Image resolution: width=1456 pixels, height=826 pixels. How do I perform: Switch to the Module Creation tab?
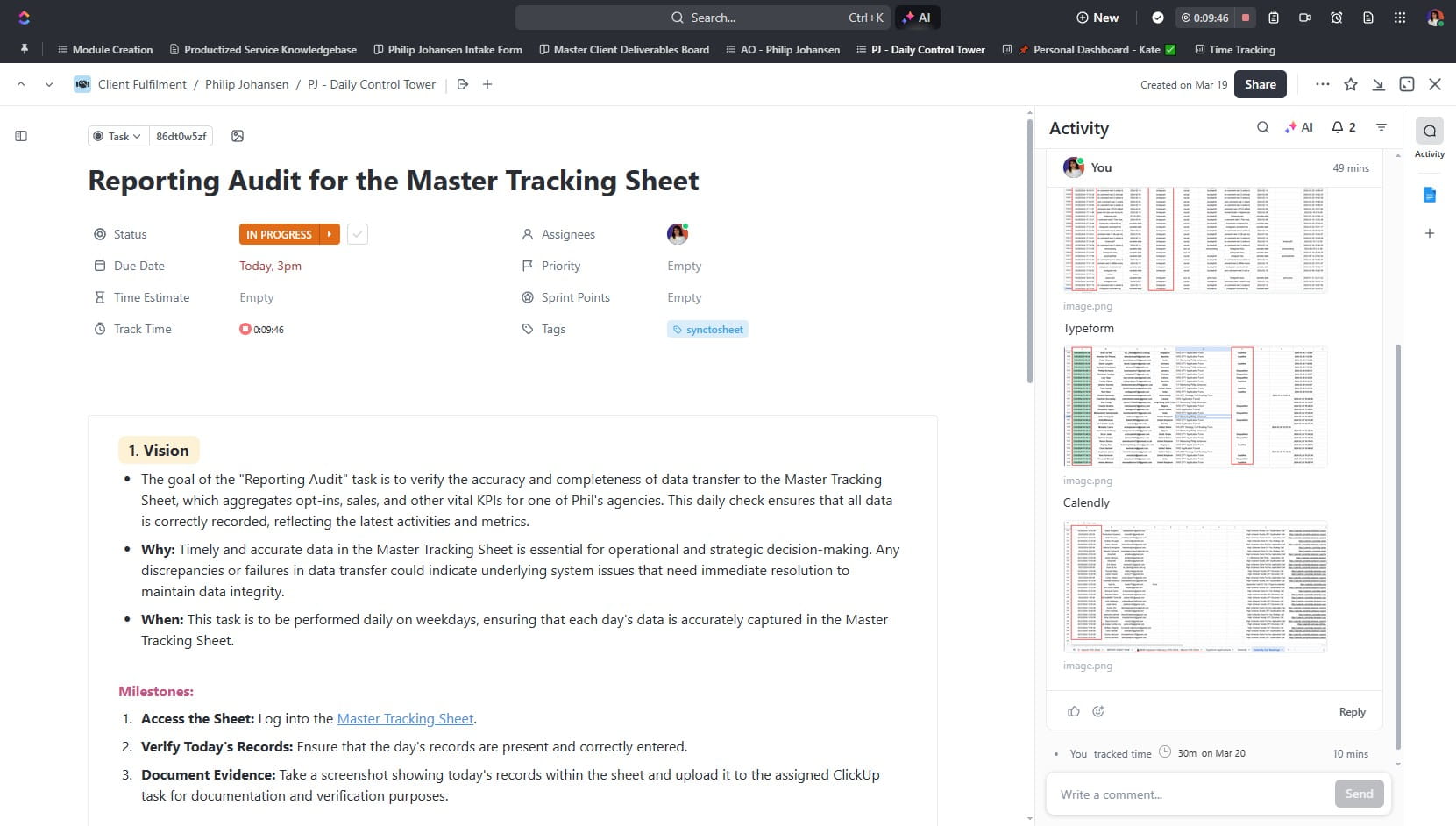105,50
